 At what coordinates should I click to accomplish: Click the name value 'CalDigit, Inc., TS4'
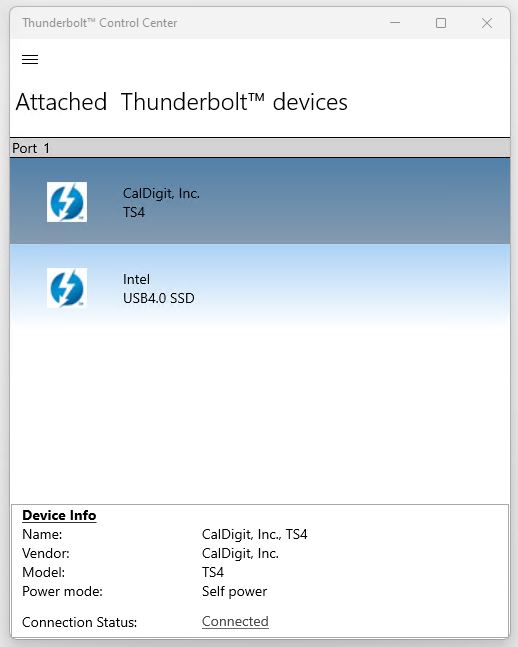(x=254, y=534)
